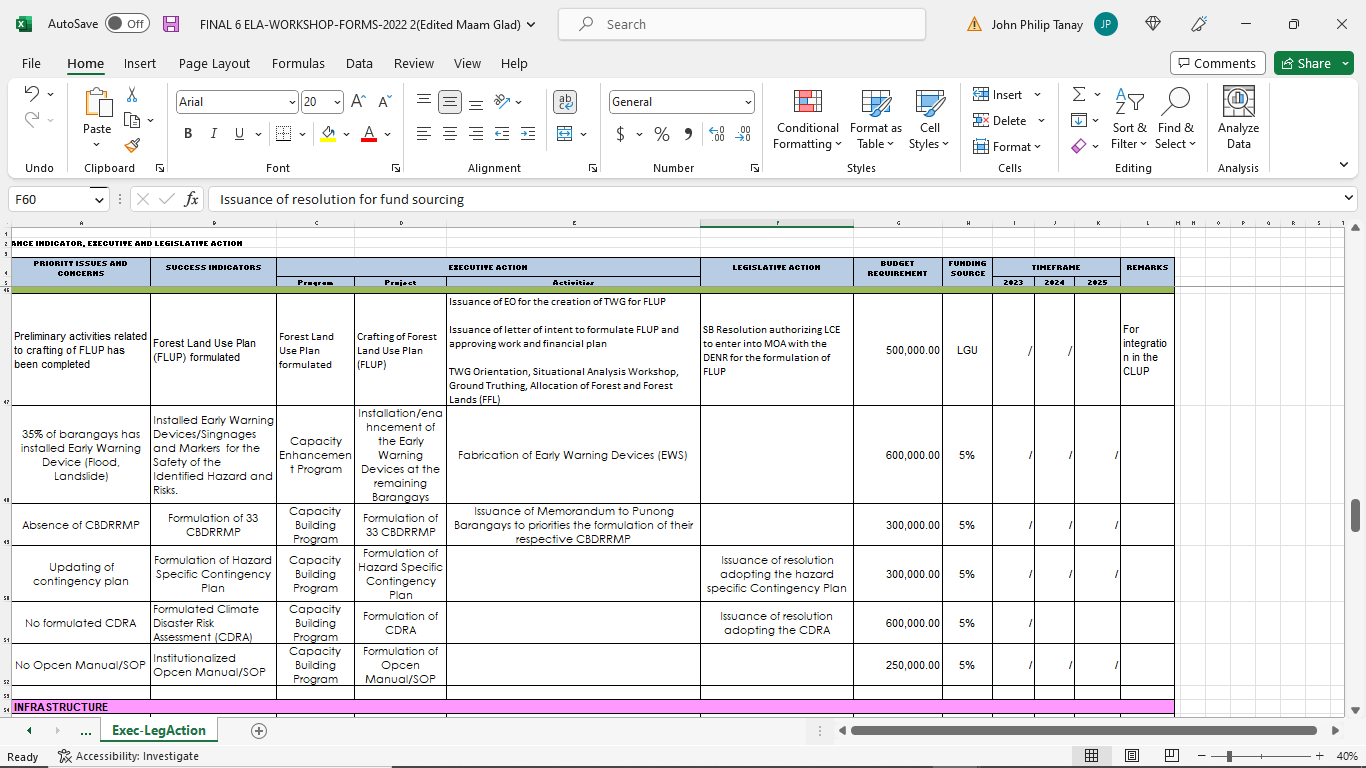
Task: Select the Exec-LegAction sheet tab
Action: click(159, 731)
